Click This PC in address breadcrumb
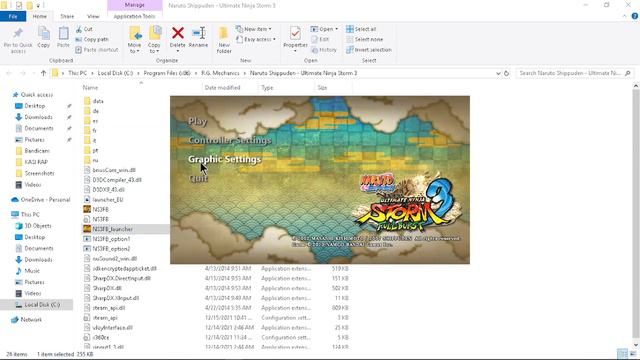This screenshot has height=360, width=640. point(78,73)
